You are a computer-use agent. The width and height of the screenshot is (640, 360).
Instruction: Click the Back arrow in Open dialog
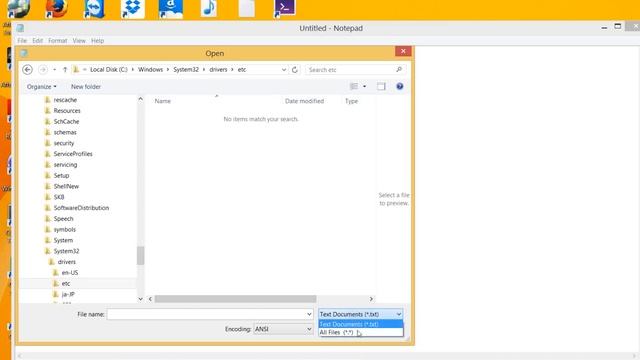click(27, 70)
